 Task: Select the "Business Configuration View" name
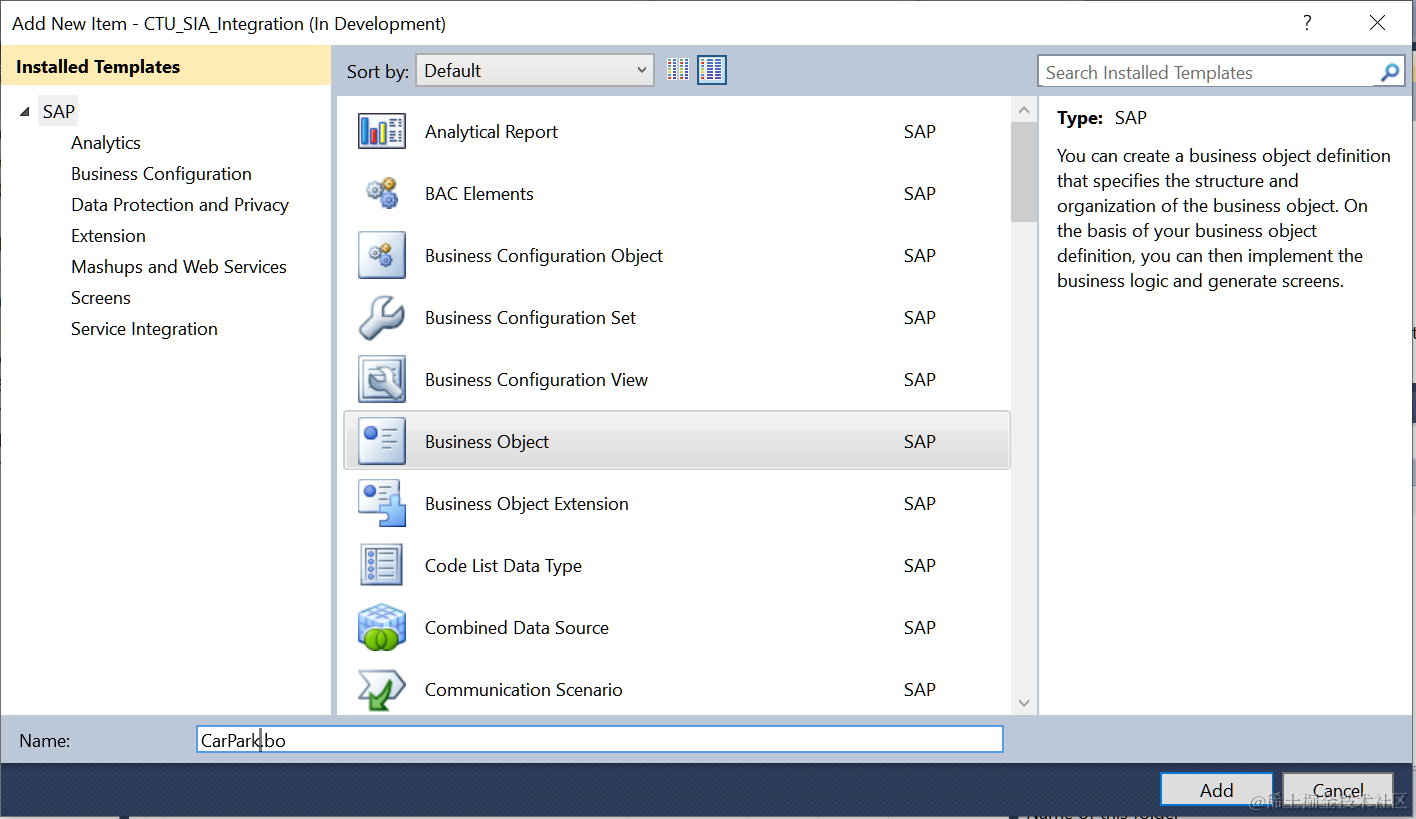[536, 380]
